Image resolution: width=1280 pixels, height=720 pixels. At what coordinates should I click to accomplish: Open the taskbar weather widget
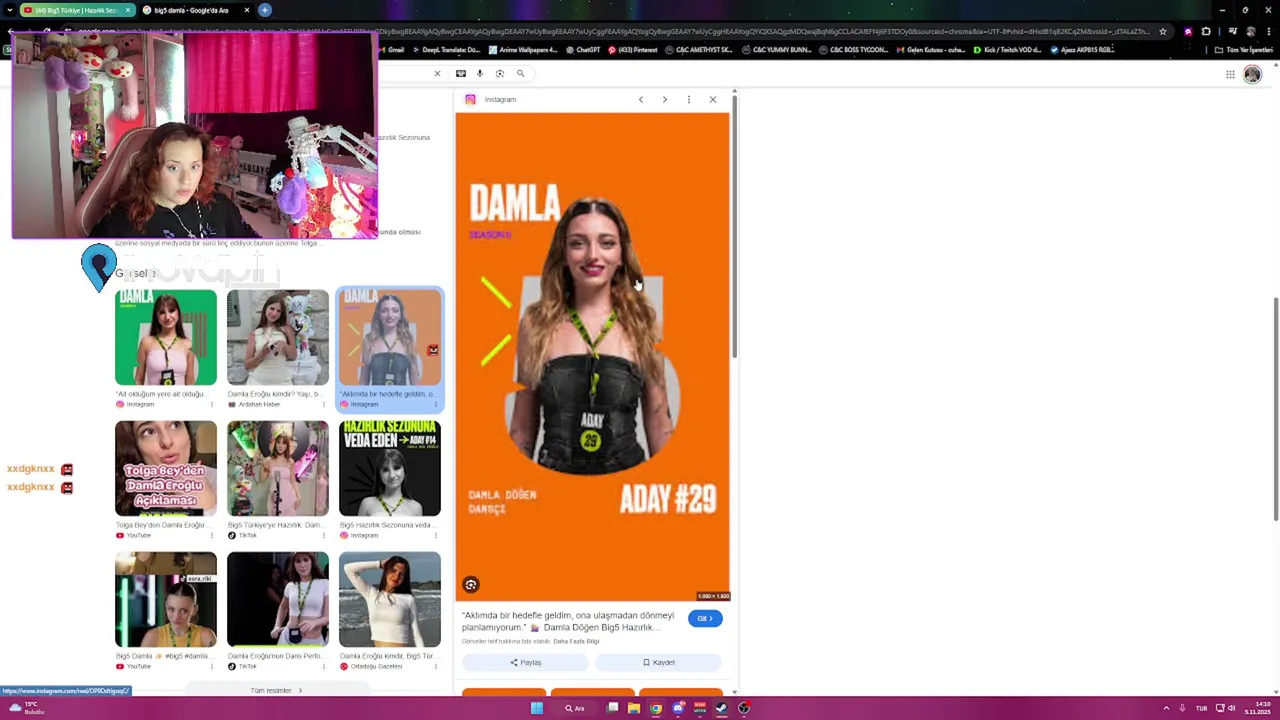click(27, 708)
